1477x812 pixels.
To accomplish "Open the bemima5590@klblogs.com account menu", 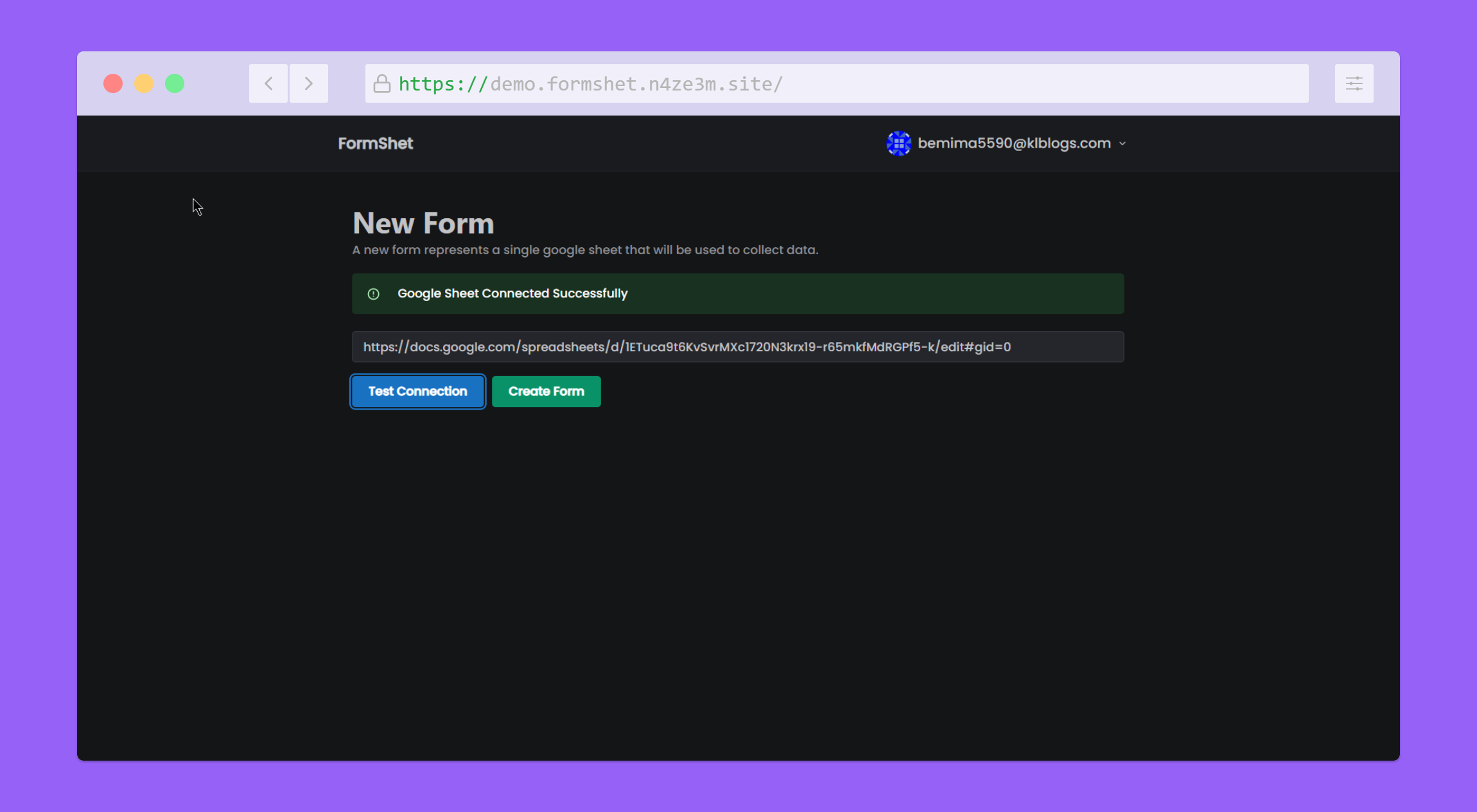I will click(x=1014, y=143).
